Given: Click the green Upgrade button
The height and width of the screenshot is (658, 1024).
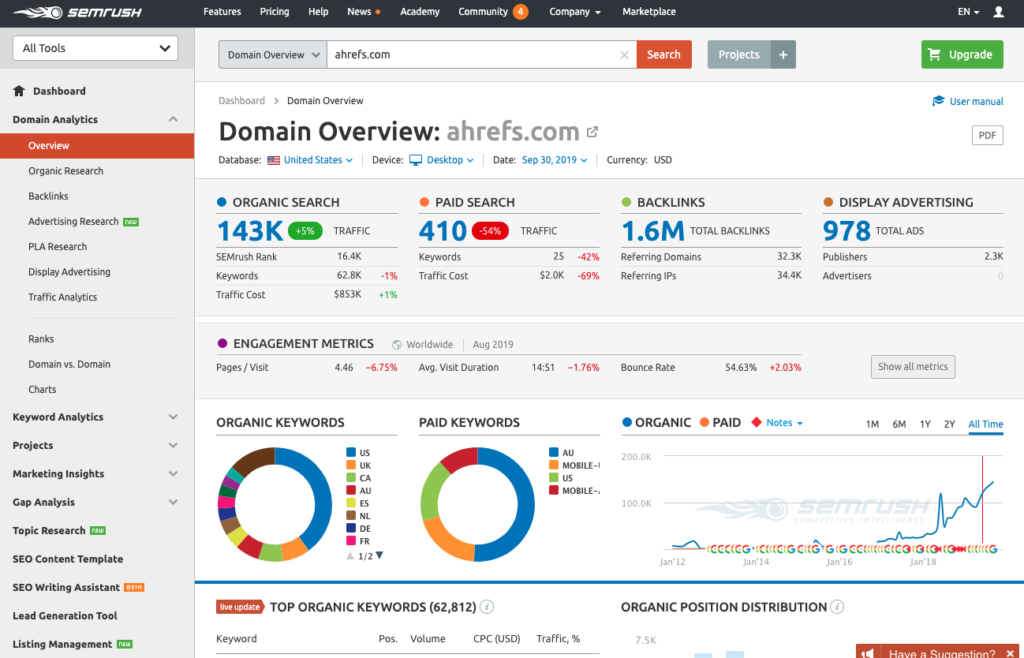Looking at the screenshot, I should coord(962,55).
